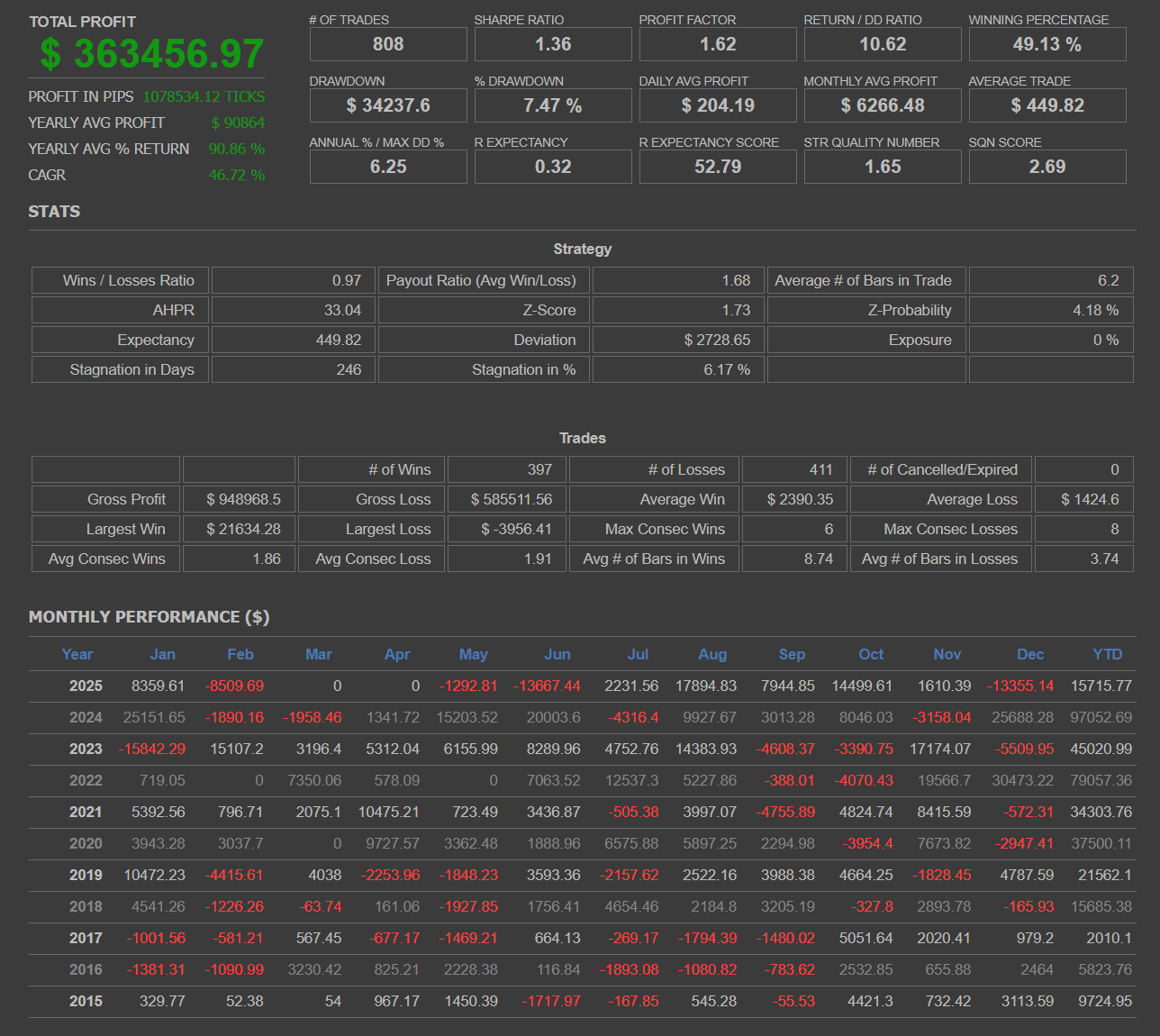Select the Strategy table title

[582, 249]
